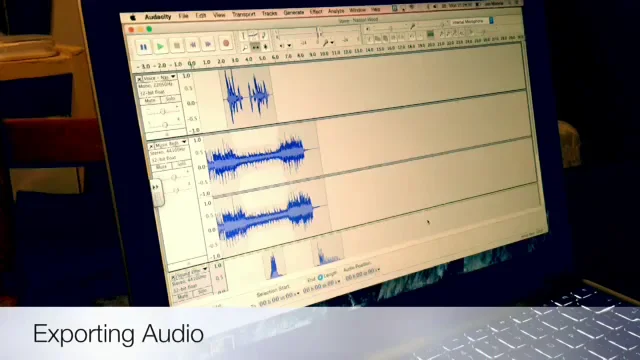
Task: Click the 5.0 mark on timeline ruler
Action: (262, 58)
